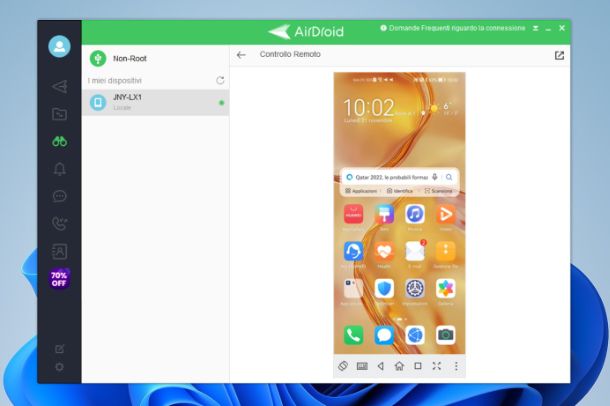
Task: Select the Remote Control binoculars icon
Action: click(x=60, y=141)
